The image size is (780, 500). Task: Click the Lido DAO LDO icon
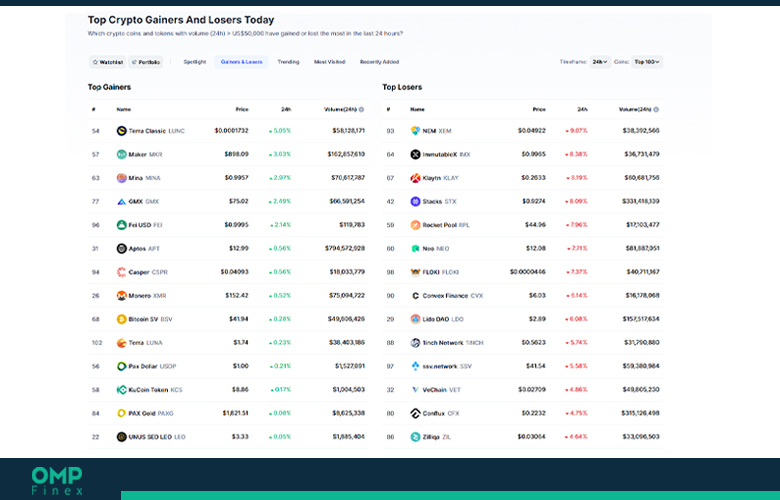tap(415, 319)
